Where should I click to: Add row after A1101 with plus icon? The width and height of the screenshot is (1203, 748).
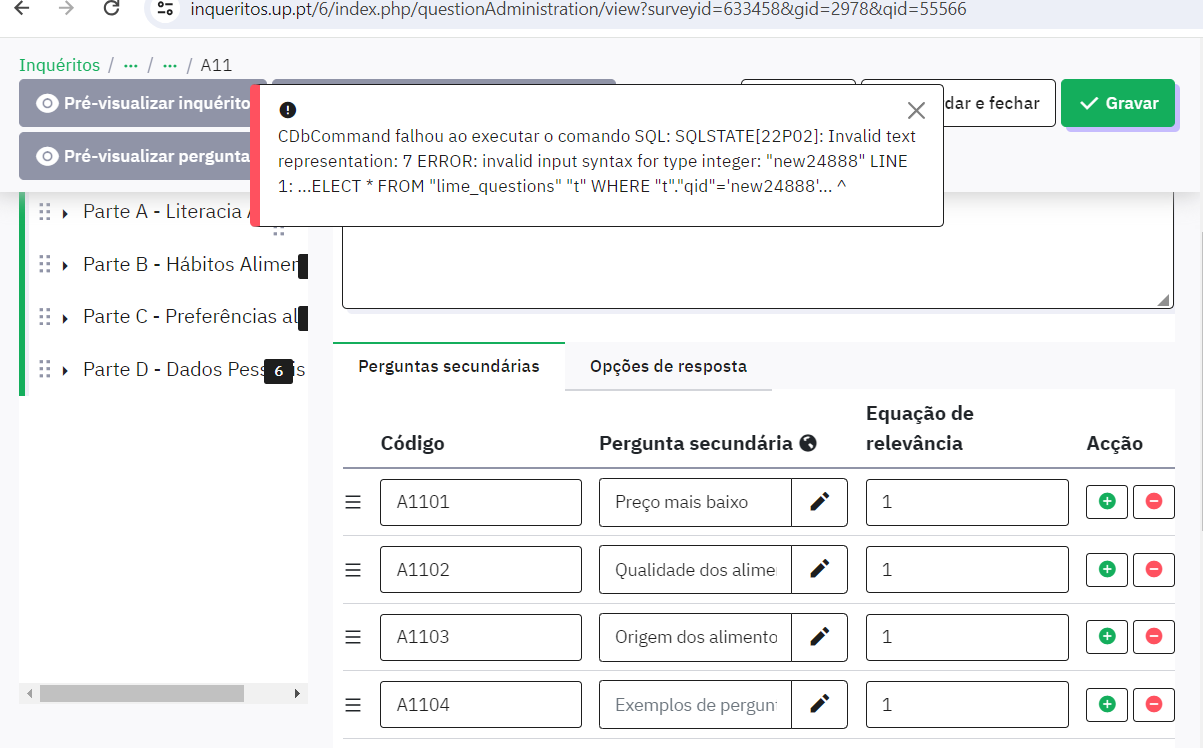[1107, 502]
